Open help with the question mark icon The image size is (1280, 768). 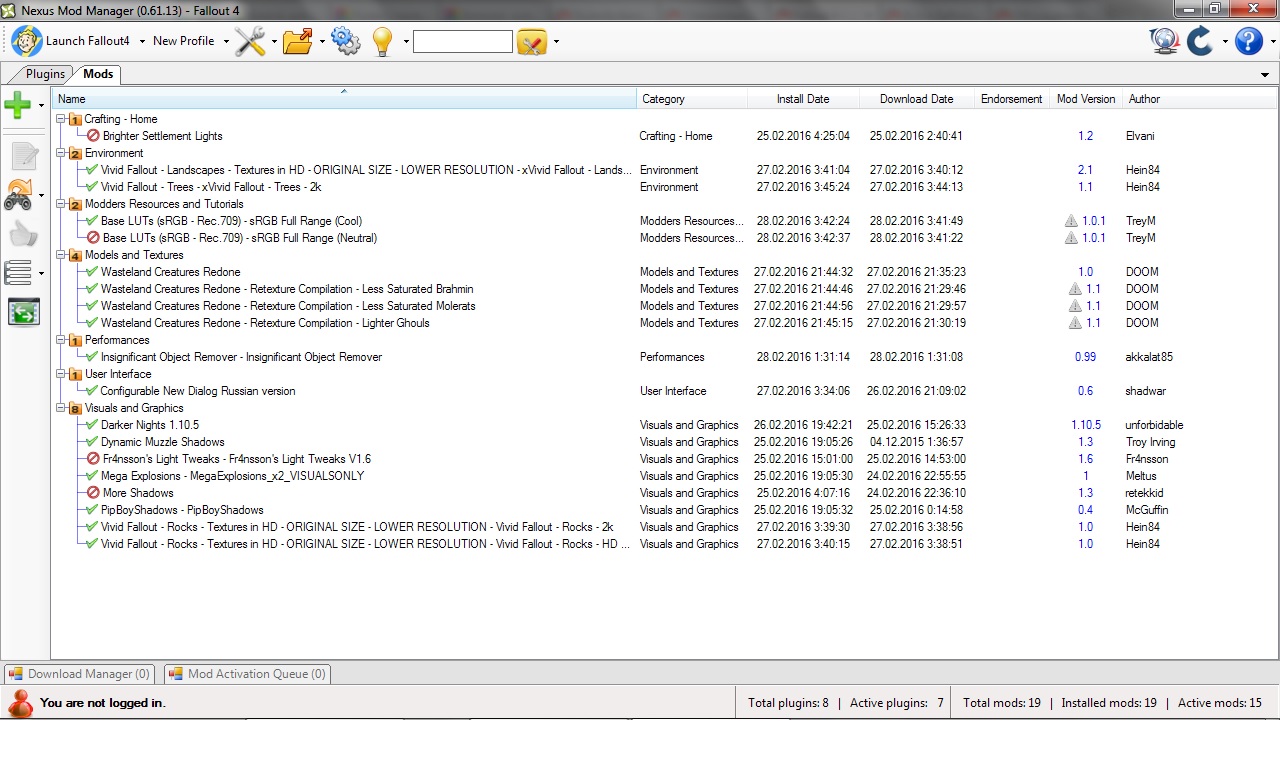click(x=1249, y=41)
